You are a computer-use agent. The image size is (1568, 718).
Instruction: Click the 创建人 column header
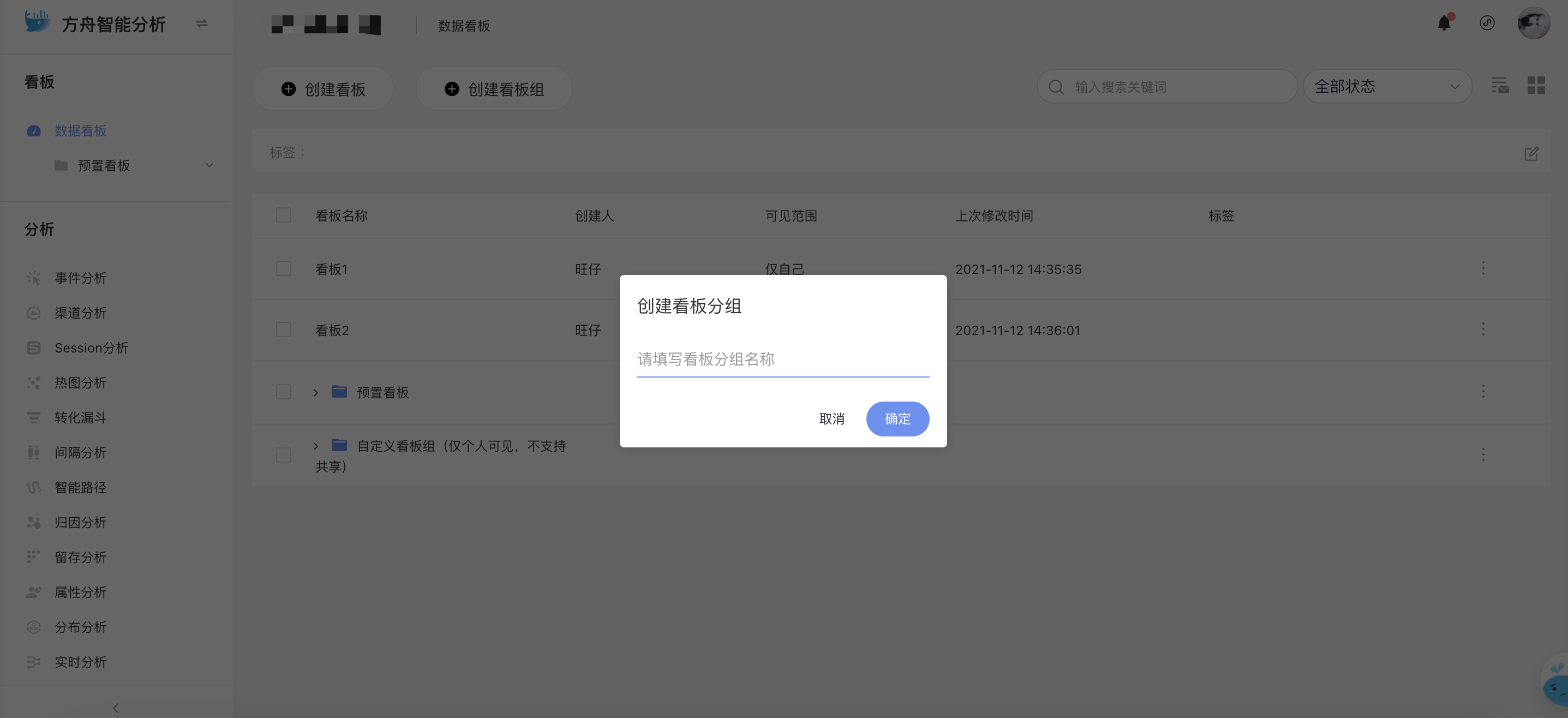594,216
